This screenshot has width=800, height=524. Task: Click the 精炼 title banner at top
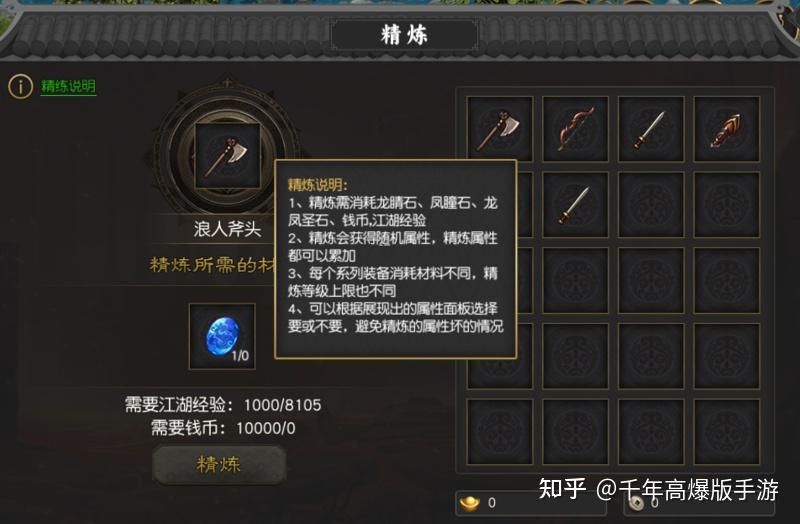coord(404,35)
